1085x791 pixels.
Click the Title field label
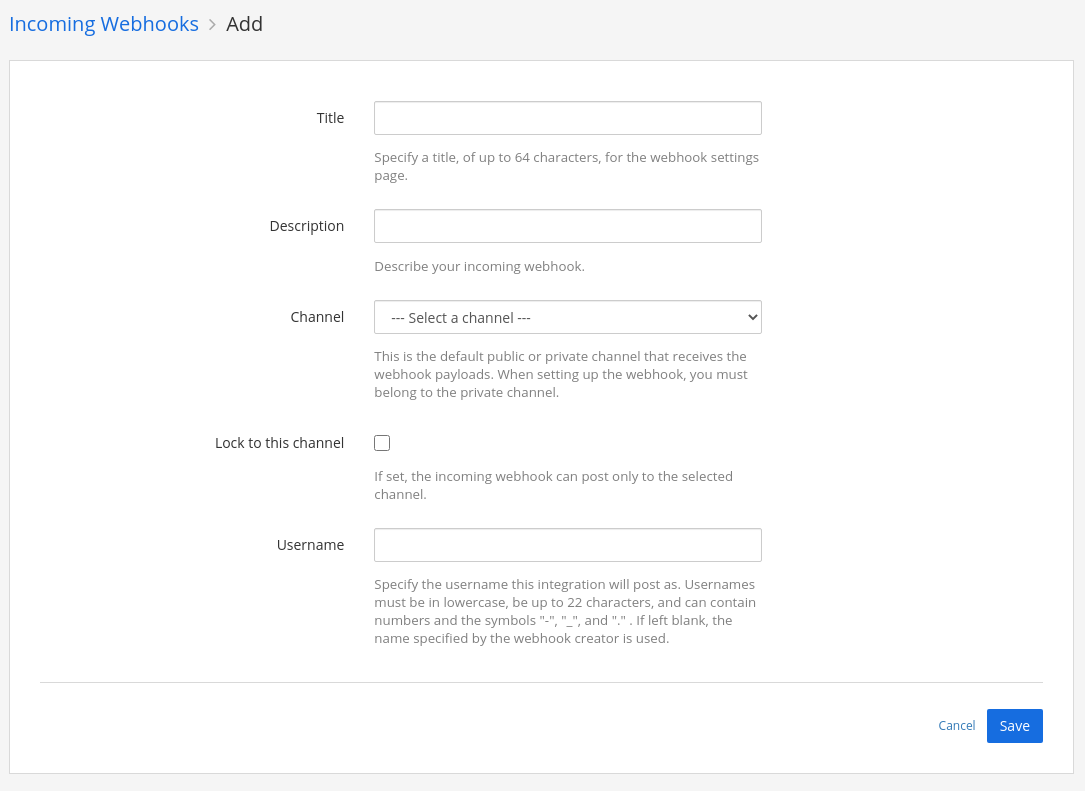point(330,118)
